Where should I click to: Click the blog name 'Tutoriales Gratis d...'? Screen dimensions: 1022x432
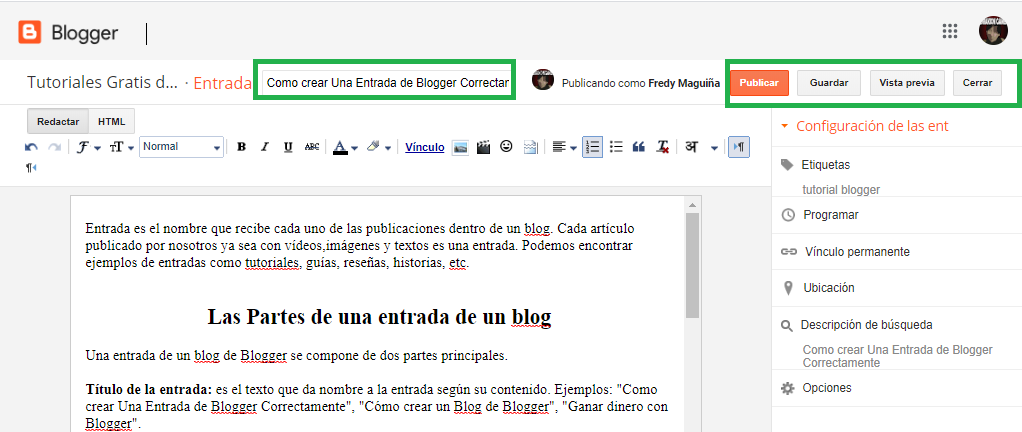coord(102,83)
